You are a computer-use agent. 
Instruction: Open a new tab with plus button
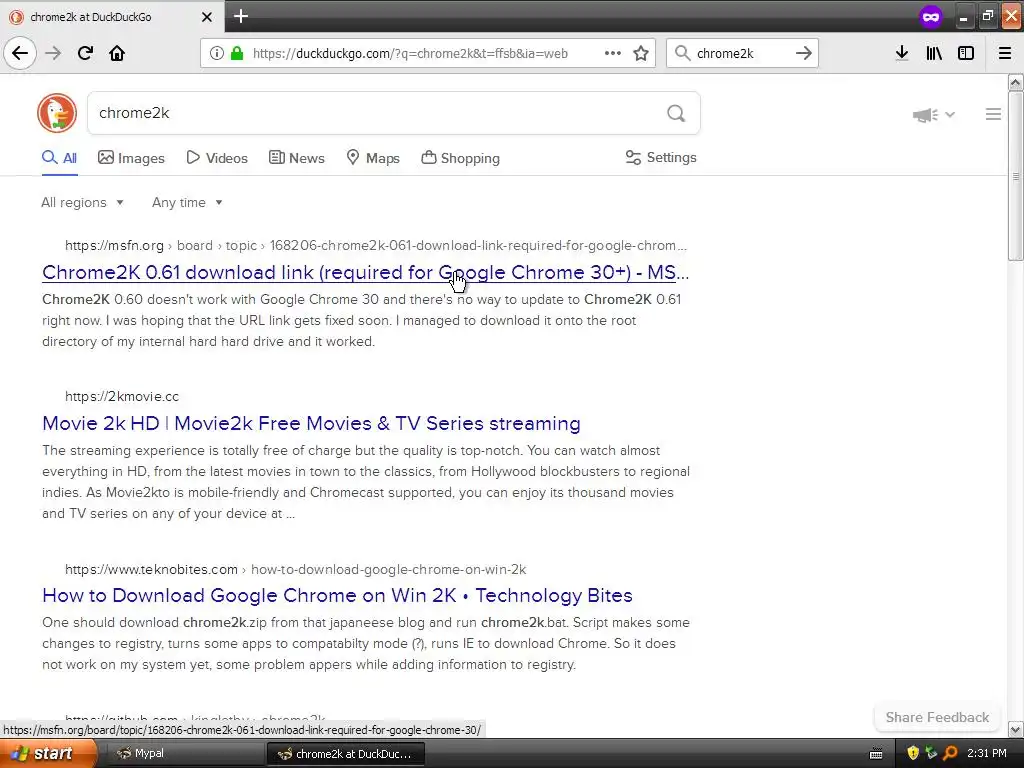pyautogui.click(x=241, y=16)
